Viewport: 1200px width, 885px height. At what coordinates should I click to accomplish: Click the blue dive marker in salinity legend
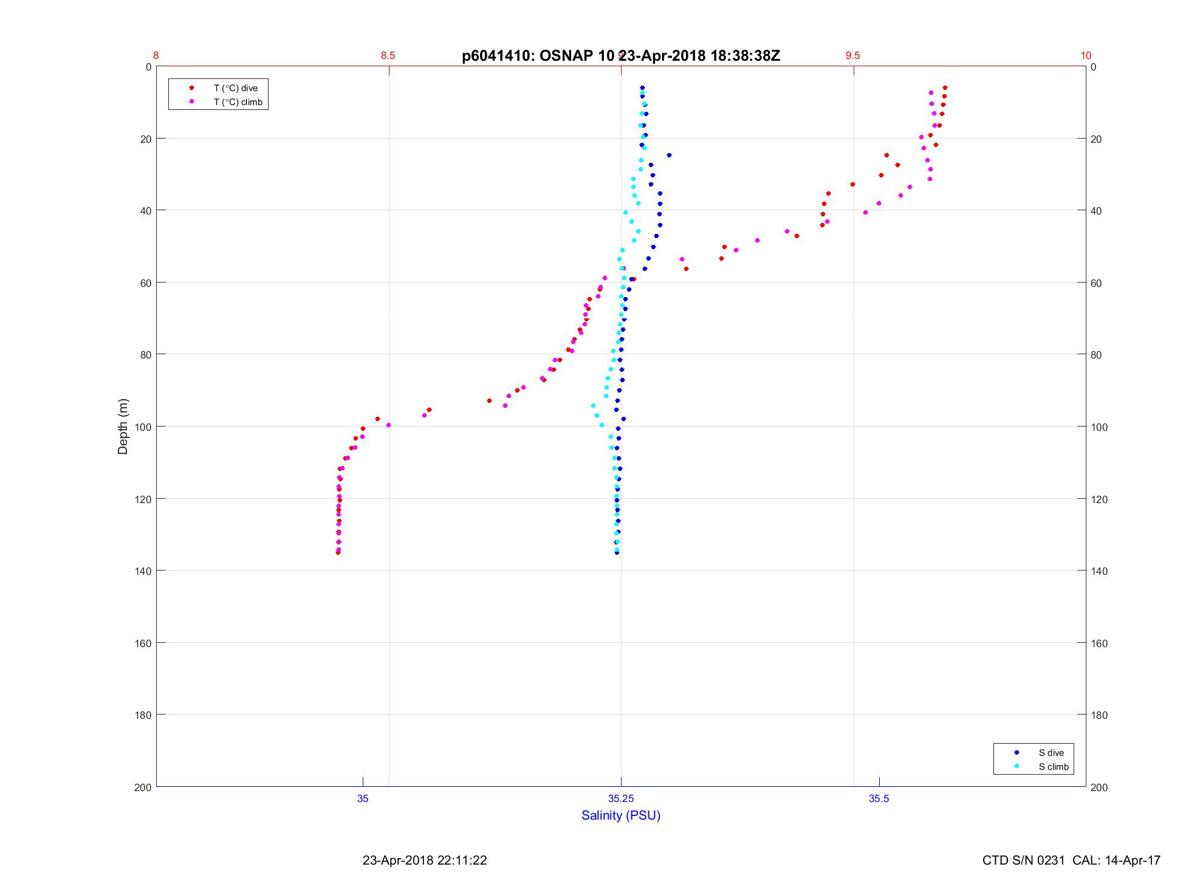tap(1017, 752)
